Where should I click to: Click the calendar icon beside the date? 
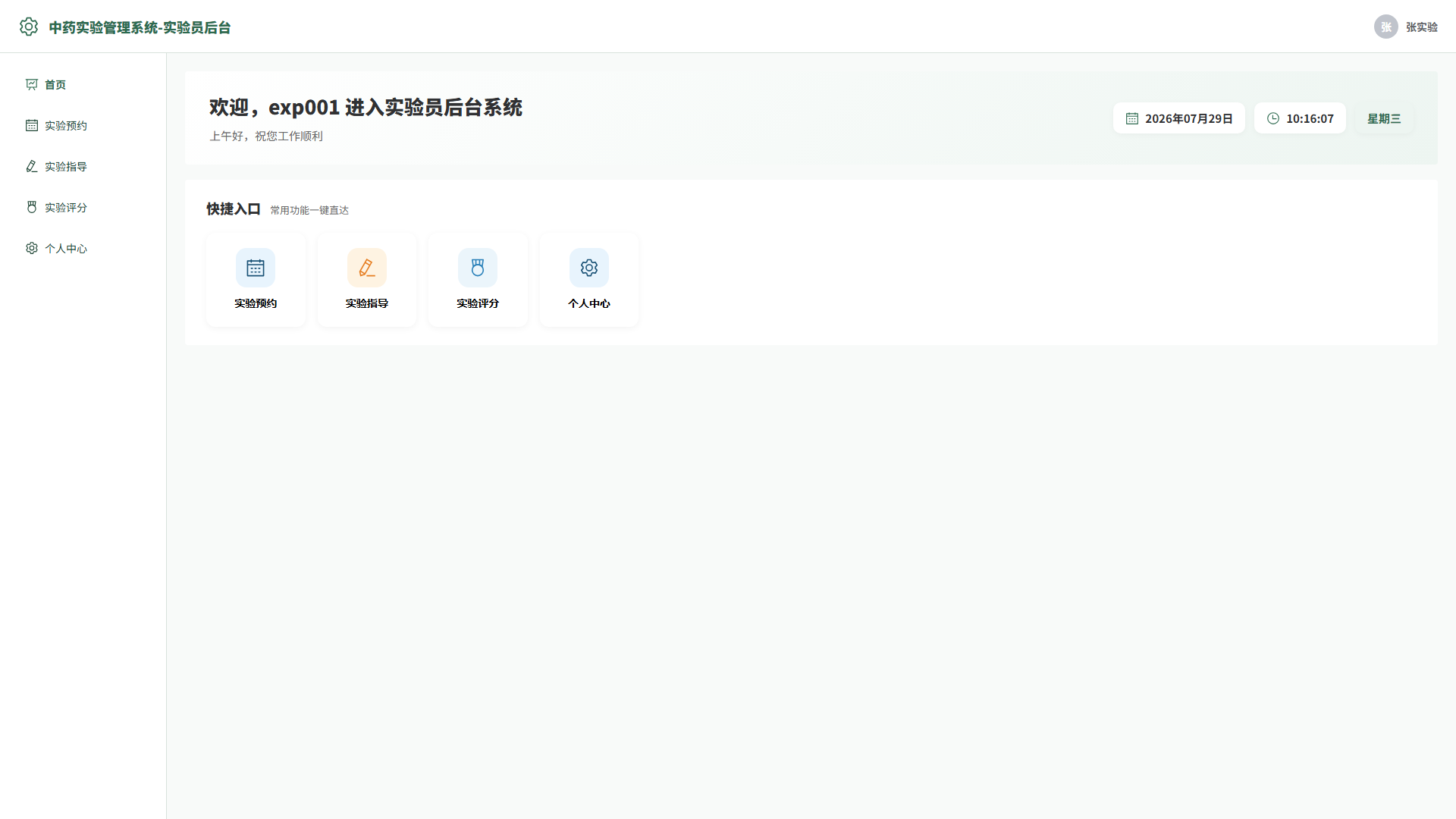pyautogui.click(x=1132, y=118)
